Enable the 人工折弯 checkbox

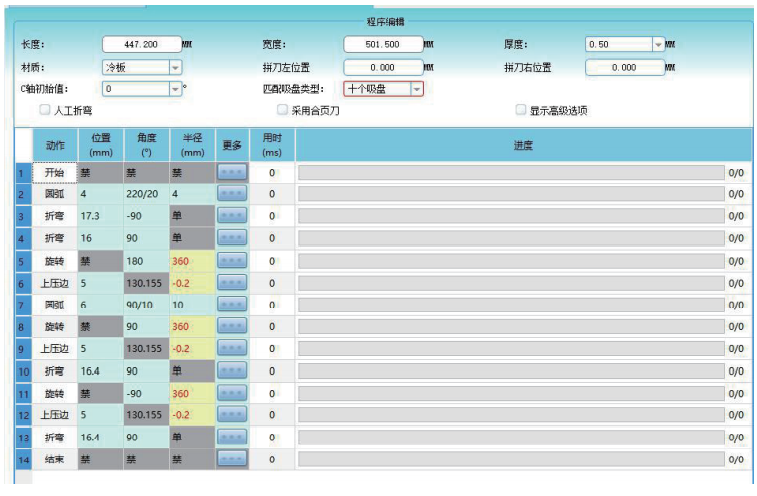pos(45,110)
